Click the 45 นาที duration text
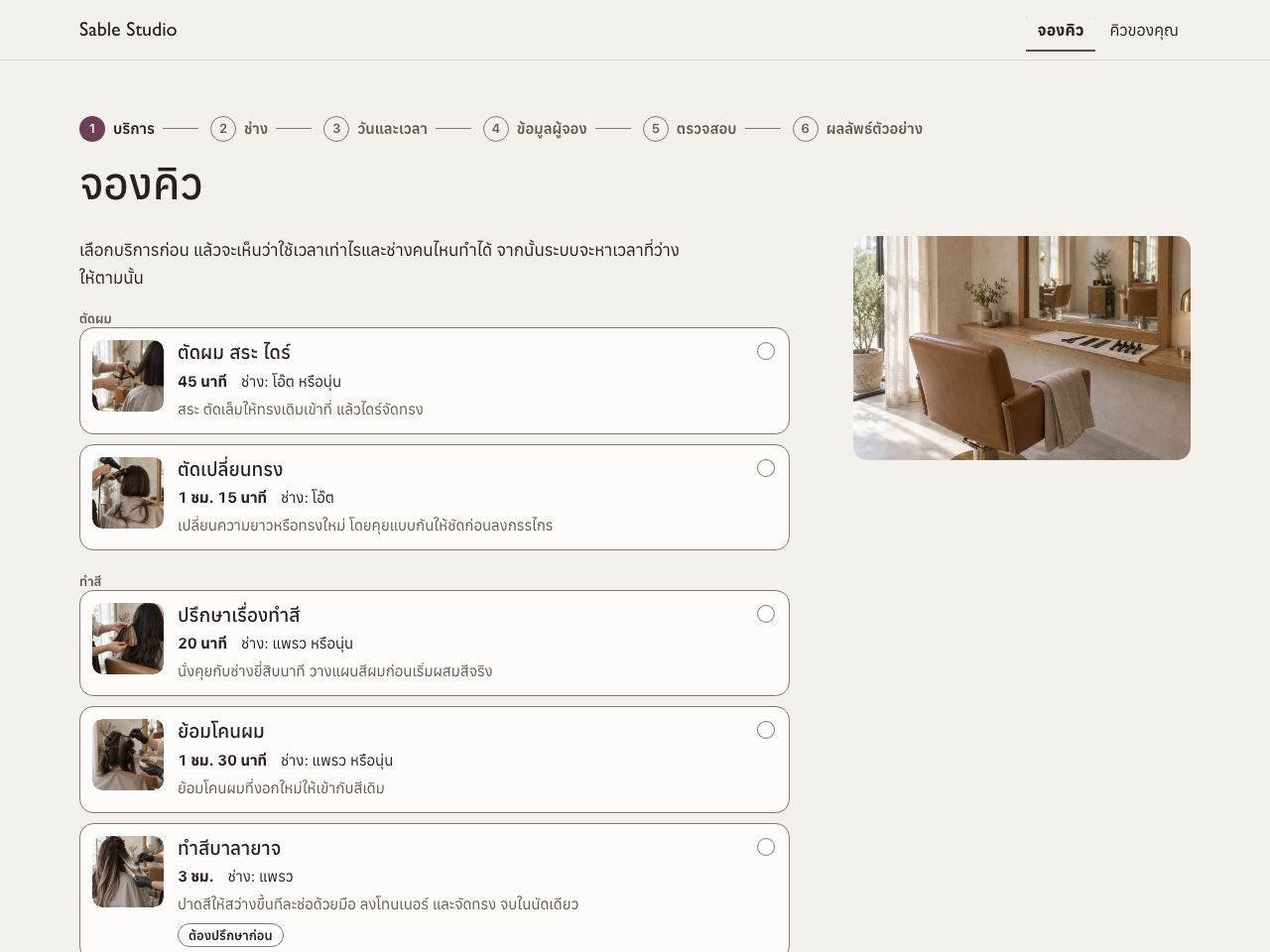The height and width of the screenshot is (952, 1270). click(x=202, y=382)
